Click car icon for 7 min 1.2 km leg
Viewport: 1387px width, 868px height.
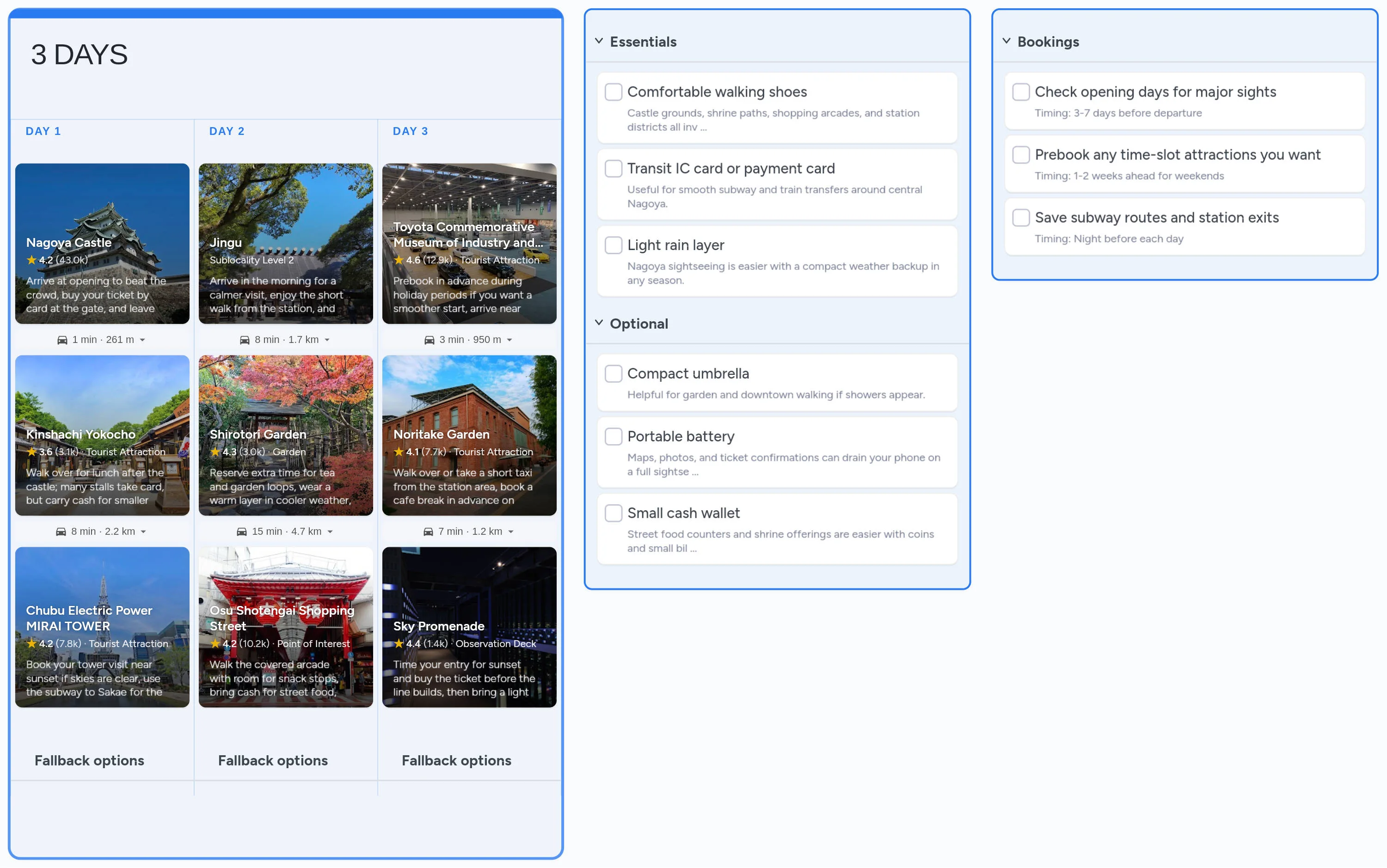tap(428, 532)
